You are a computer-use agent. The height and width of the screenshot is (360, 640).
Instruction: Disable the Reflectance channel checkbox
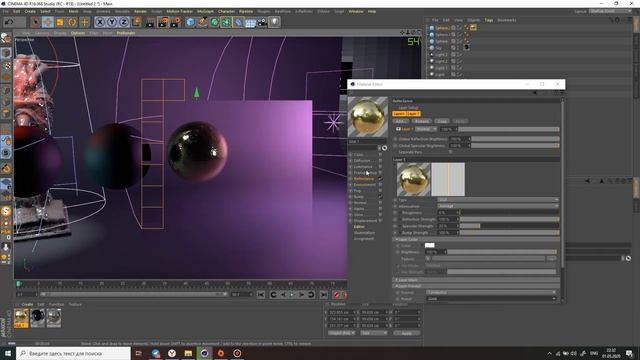tap(380, 179)
